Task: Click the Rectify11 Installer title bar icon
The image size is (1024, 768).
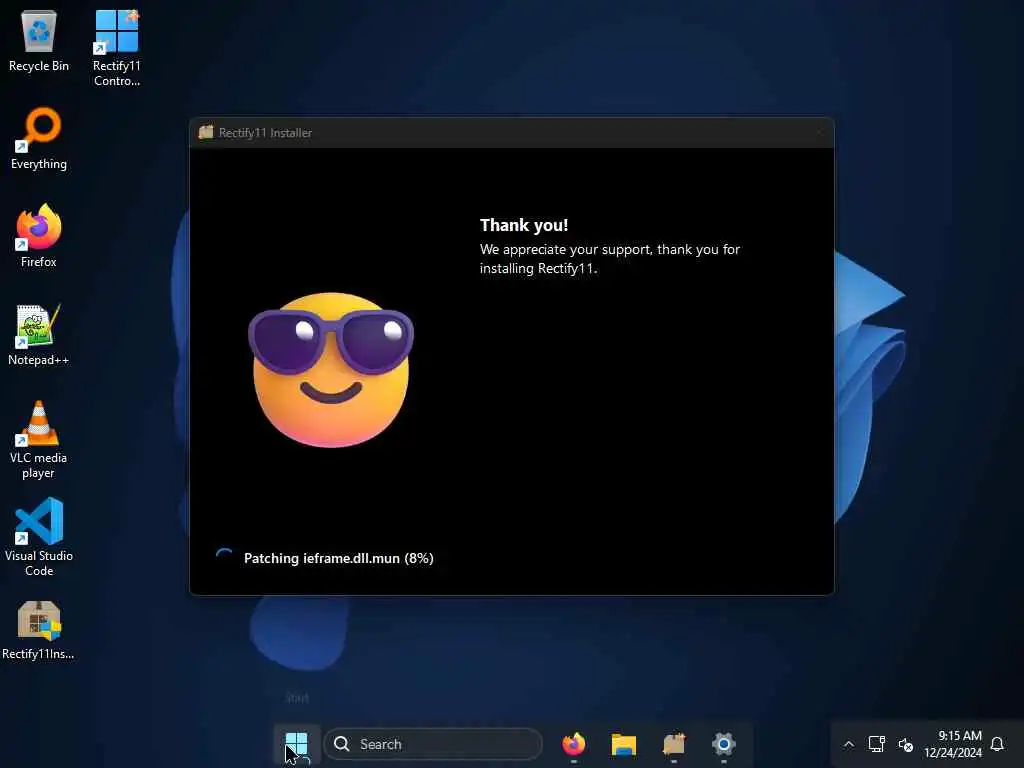Action: coord(206,132)
